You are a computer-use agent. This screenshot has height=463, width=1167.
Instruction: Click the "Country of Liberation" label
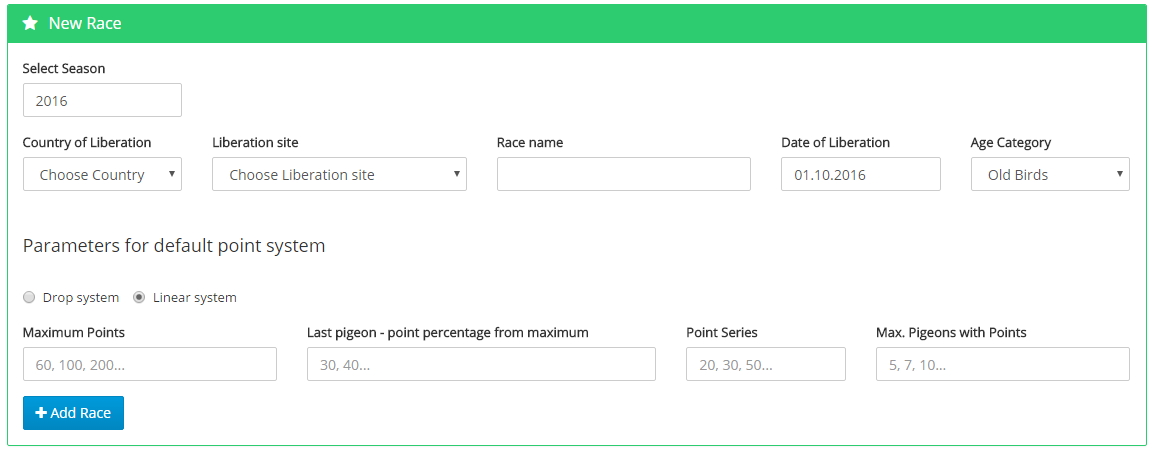pos(87,143)
